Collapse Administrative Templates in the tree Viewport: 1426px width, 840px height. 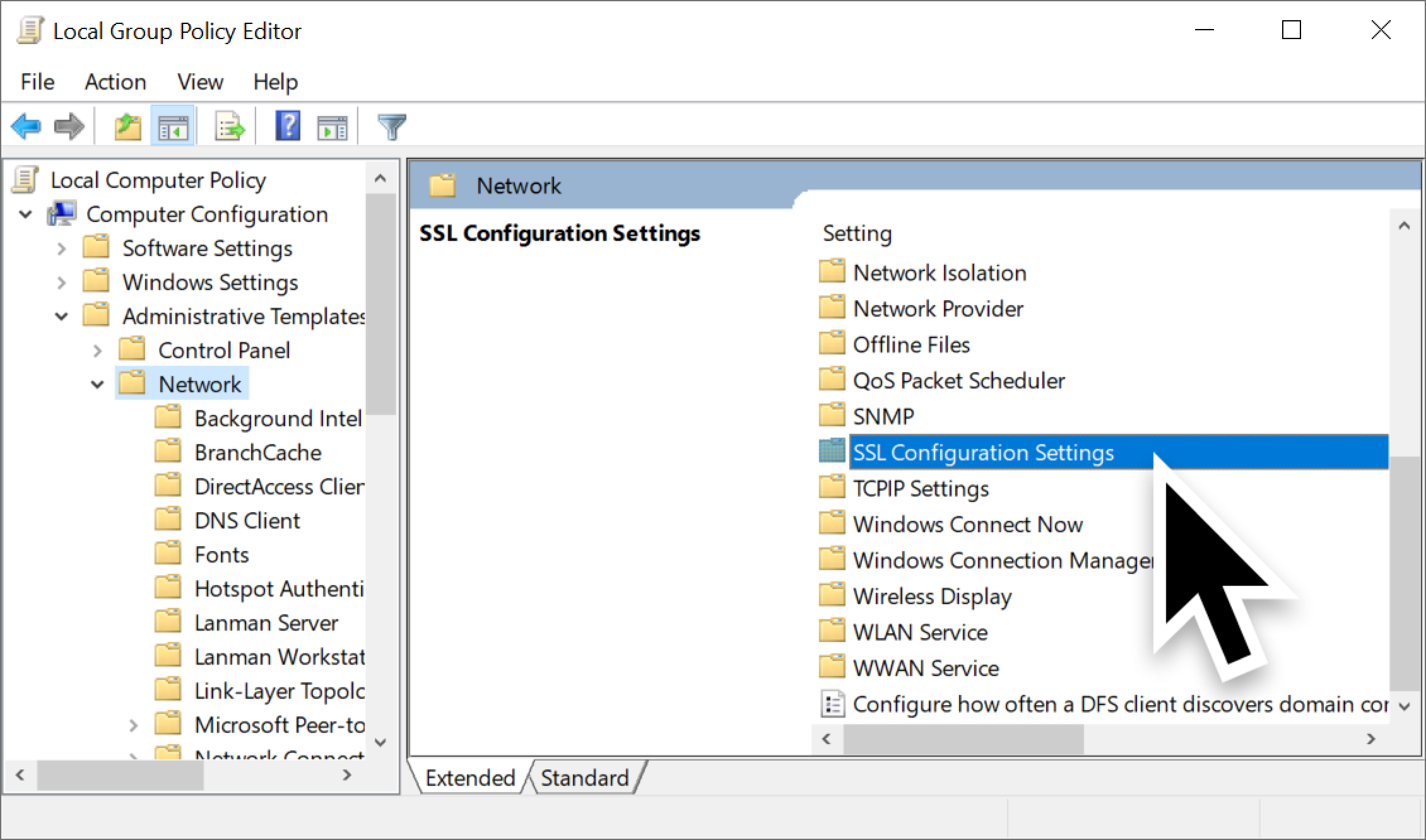point(61,316)
